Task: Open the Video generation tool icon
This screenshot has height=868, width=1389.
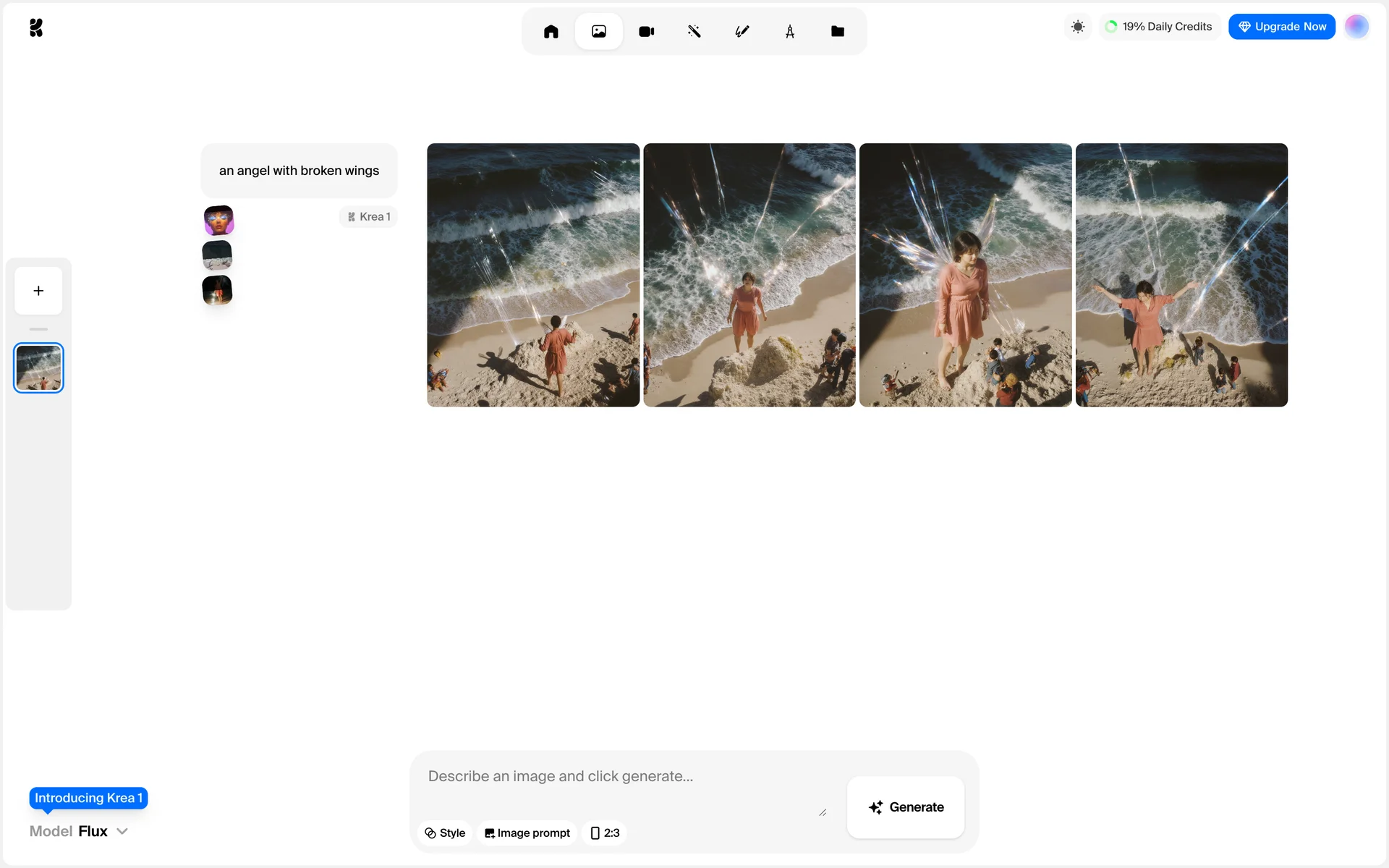Action: 646,31
